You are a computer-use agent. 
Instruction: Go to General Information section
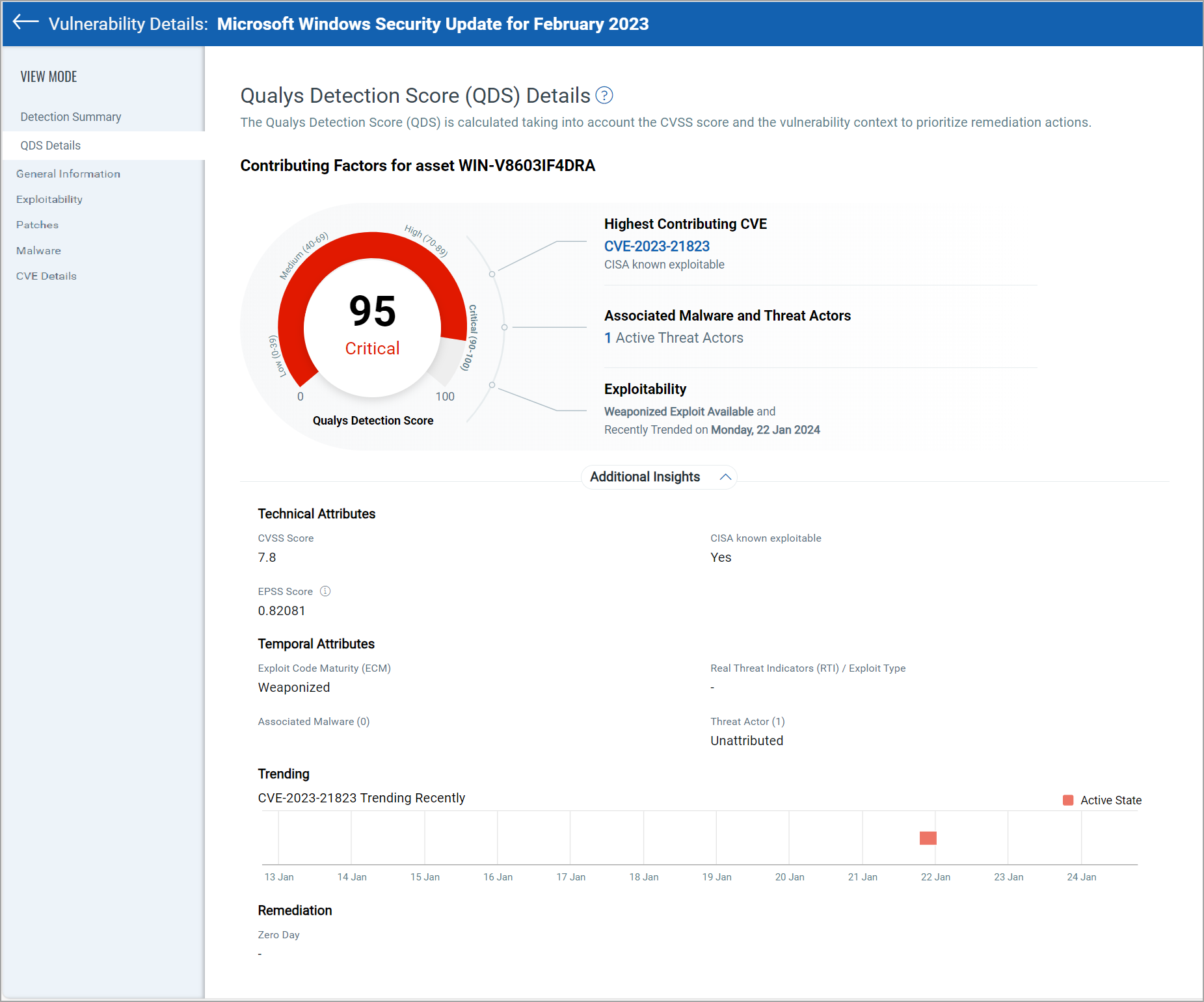pyautogui.click(x=68, y=174)
